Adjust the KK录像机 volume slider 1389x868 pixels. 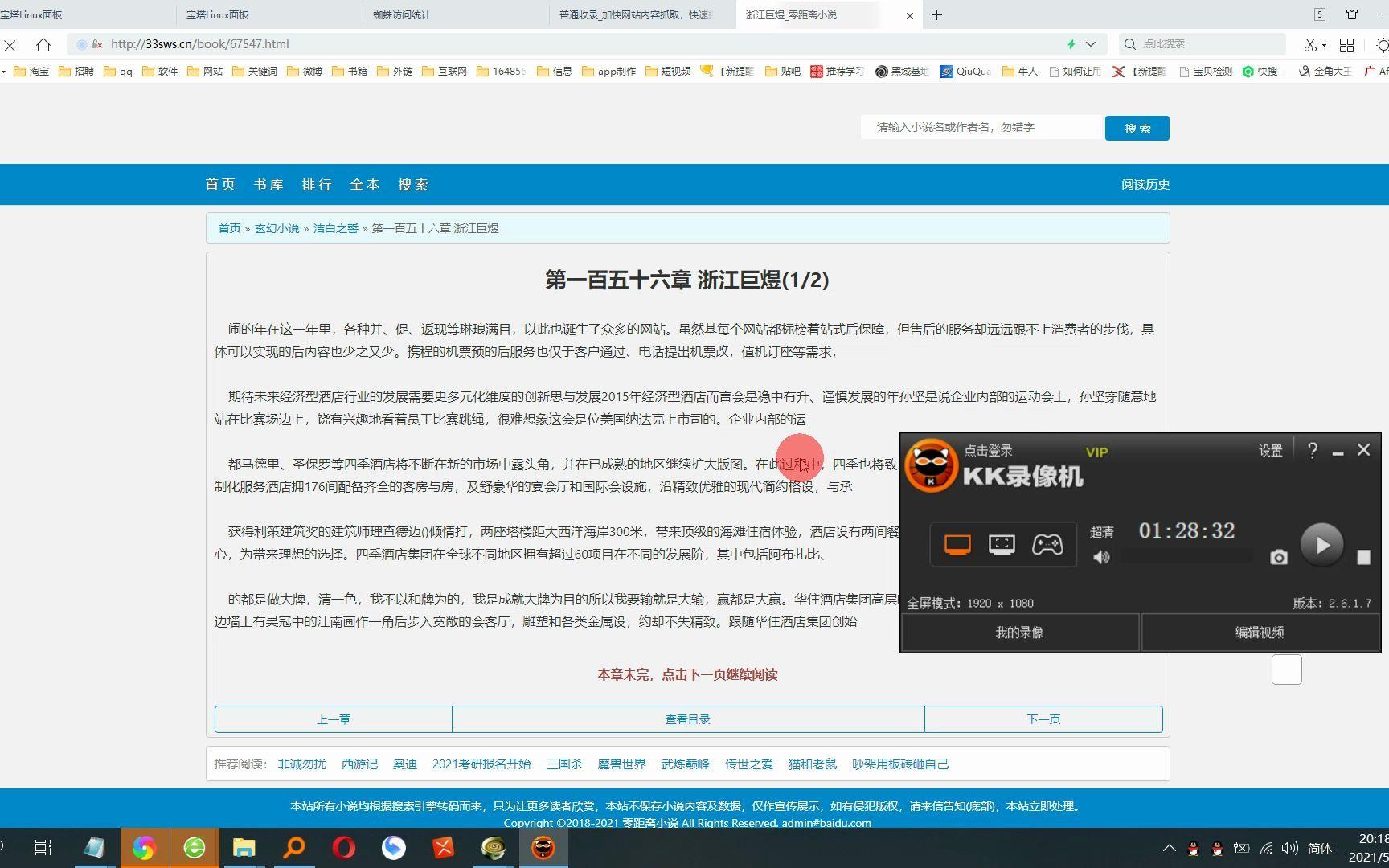[x=1186, y=556]
